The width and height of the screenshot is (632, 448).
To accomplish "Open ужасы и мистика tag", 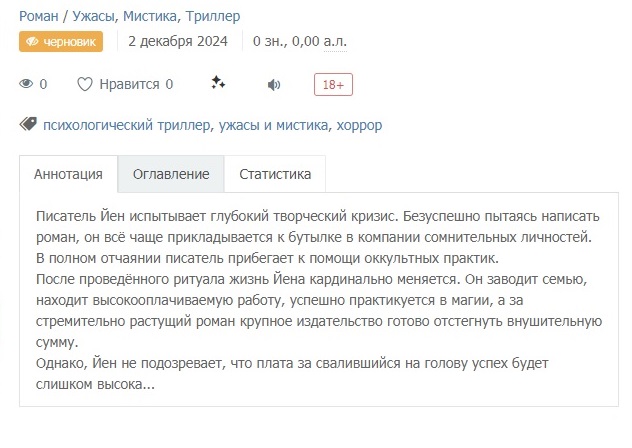I will pyautogui.click(x=273, y=125).
